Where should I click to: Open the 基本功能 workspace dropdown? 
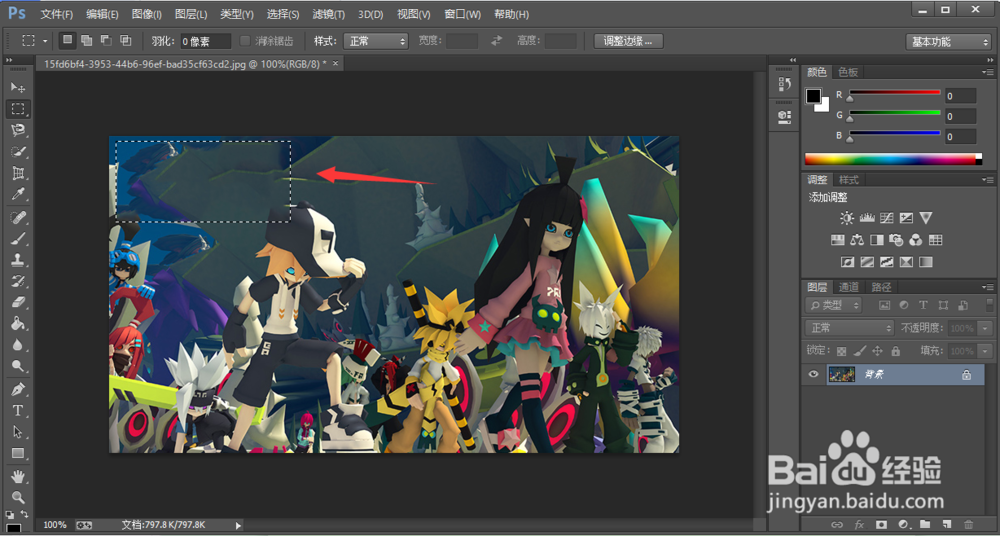947,42
